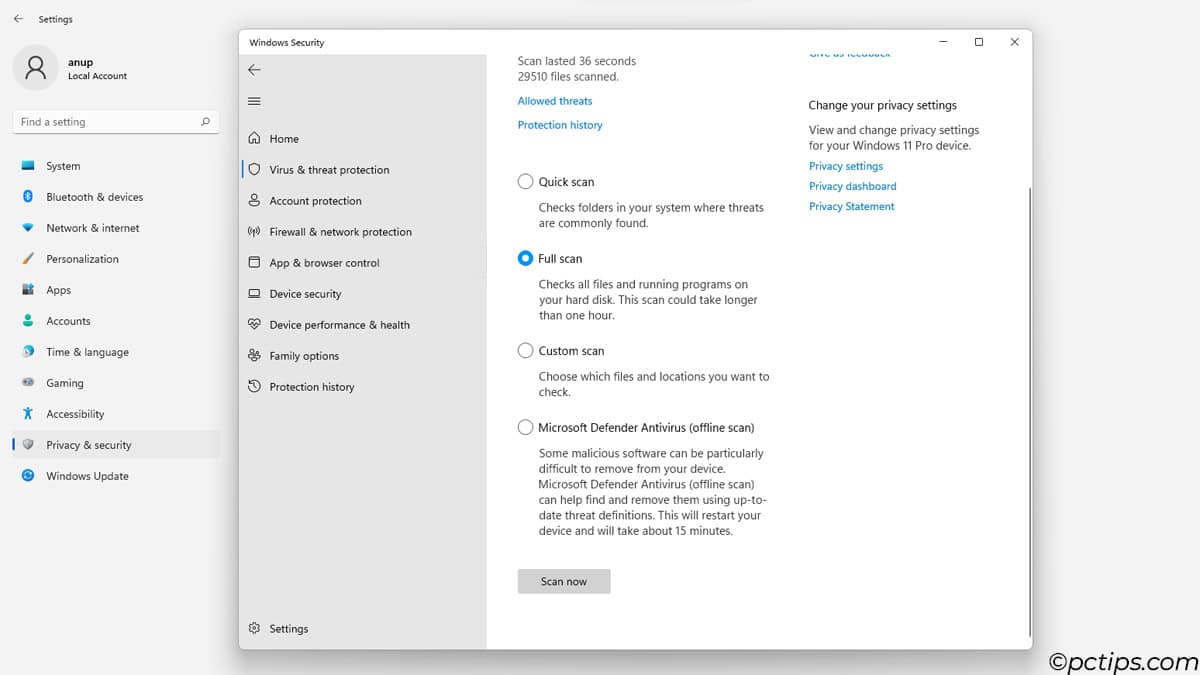Select Personalization in Settings sidebar
The image size is (1200, 675).
coord(82,259)
